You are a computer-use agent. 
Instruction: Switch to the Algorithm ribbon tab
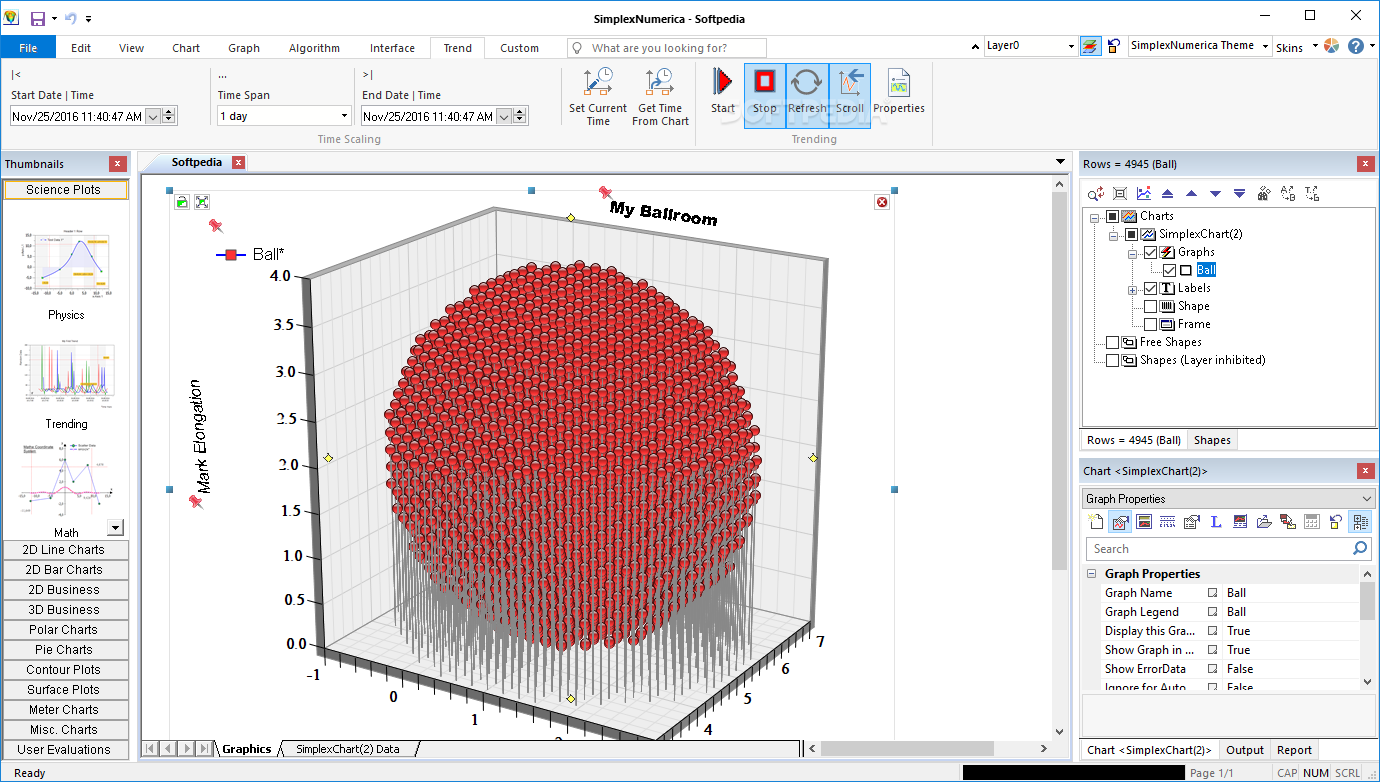coord(314,48)
